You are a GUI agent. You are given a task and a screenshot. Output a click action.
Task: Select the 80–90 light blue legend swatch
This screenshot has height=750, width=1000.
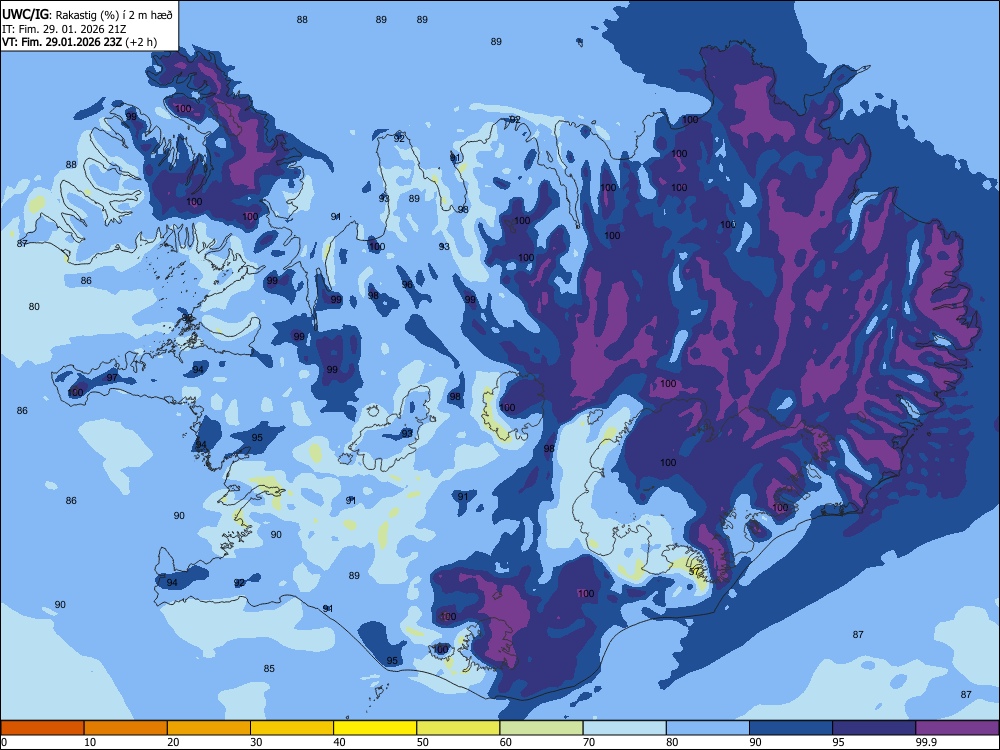(708, 728)
